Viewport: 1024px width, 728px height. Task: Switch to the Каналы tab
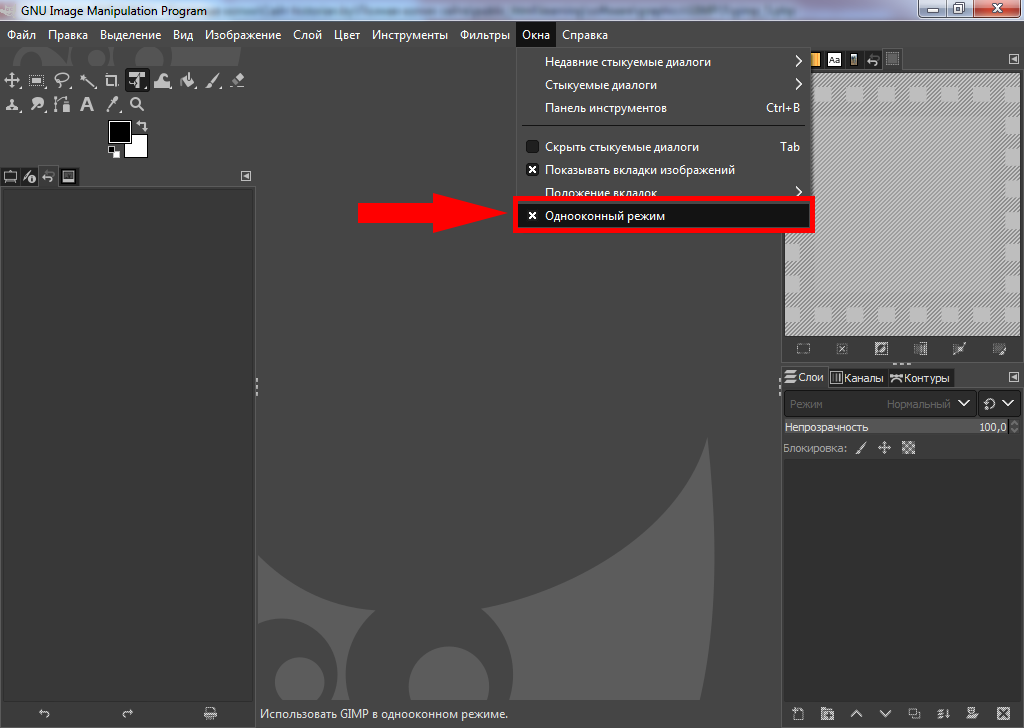point(857,378)
